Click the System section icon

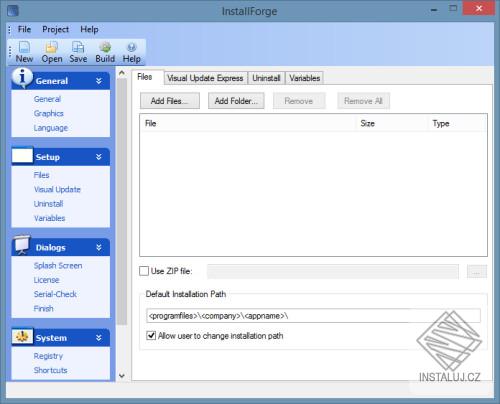[x=22, y=337]
